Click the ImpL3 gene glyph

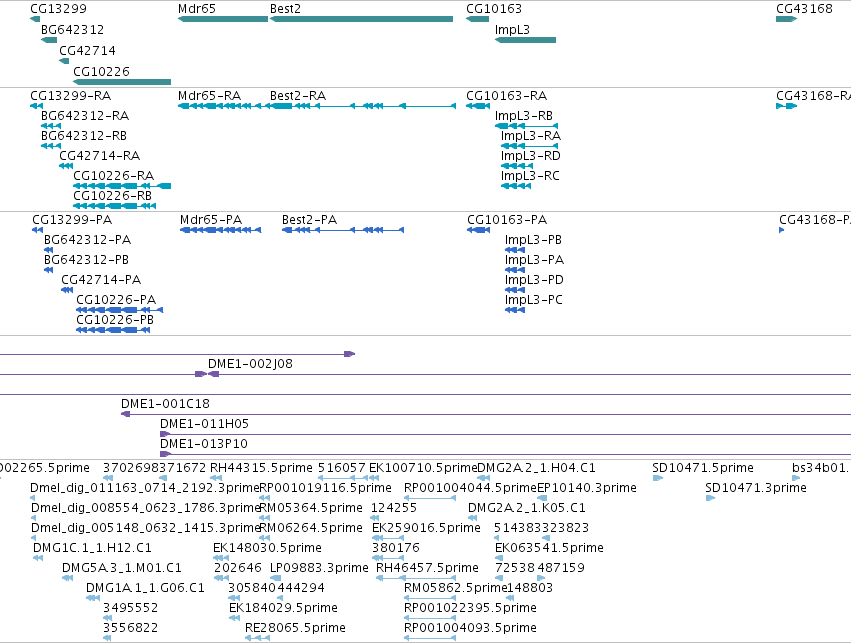click(525, 40)
